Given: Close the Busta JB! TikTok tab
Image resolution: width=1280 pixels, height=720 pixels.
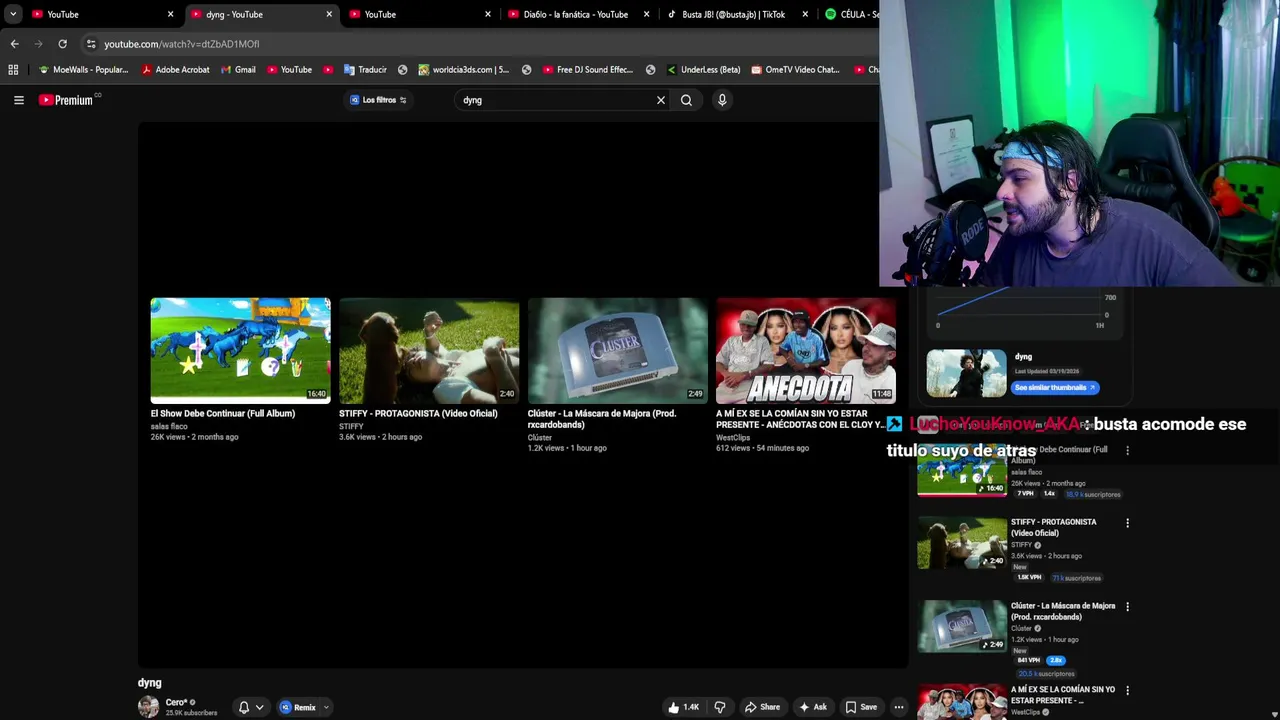Looking at the screenshot, I should (805, 14).
